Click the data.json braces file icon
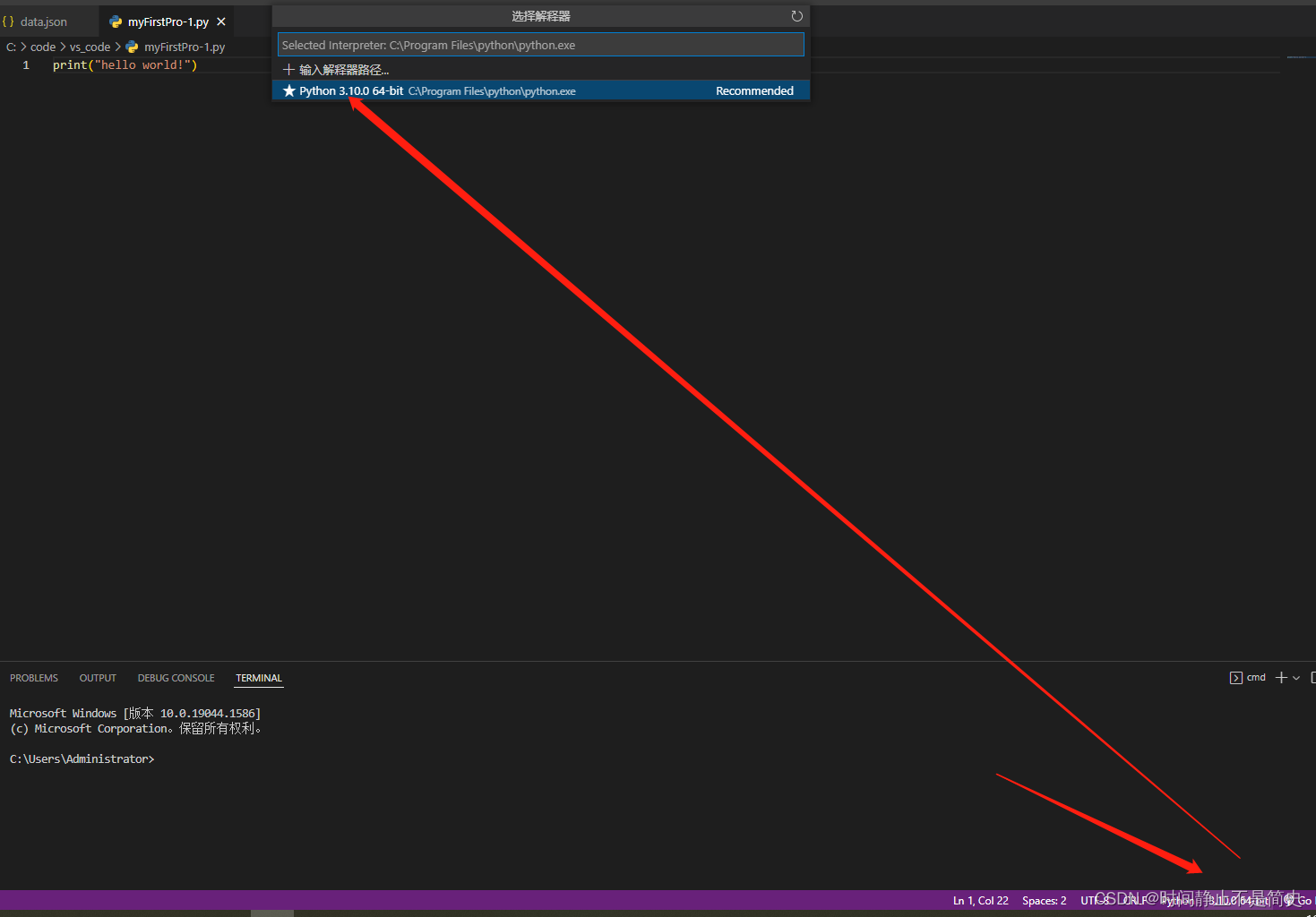This screenshot has height=917, width=1316. click(8, 21)
